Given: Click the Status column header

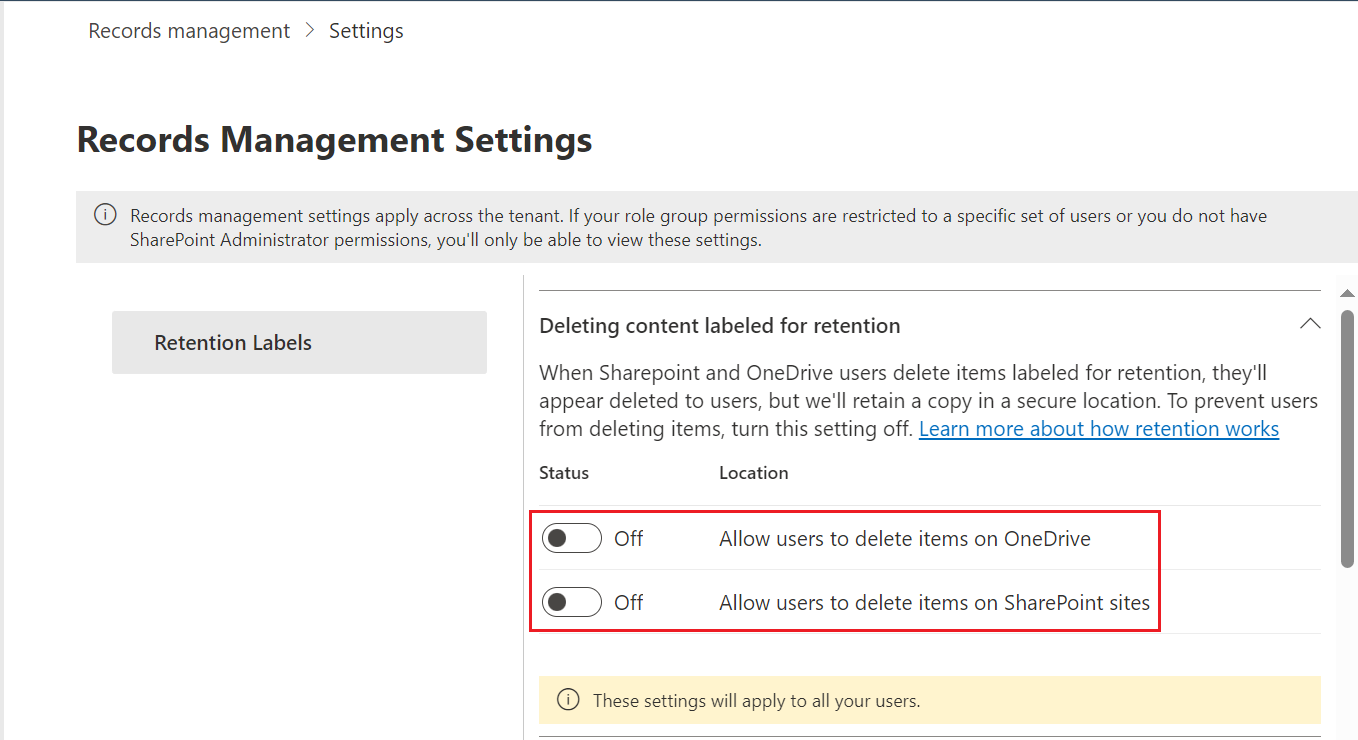Looking at the screenshot, I should pos(563,472).
